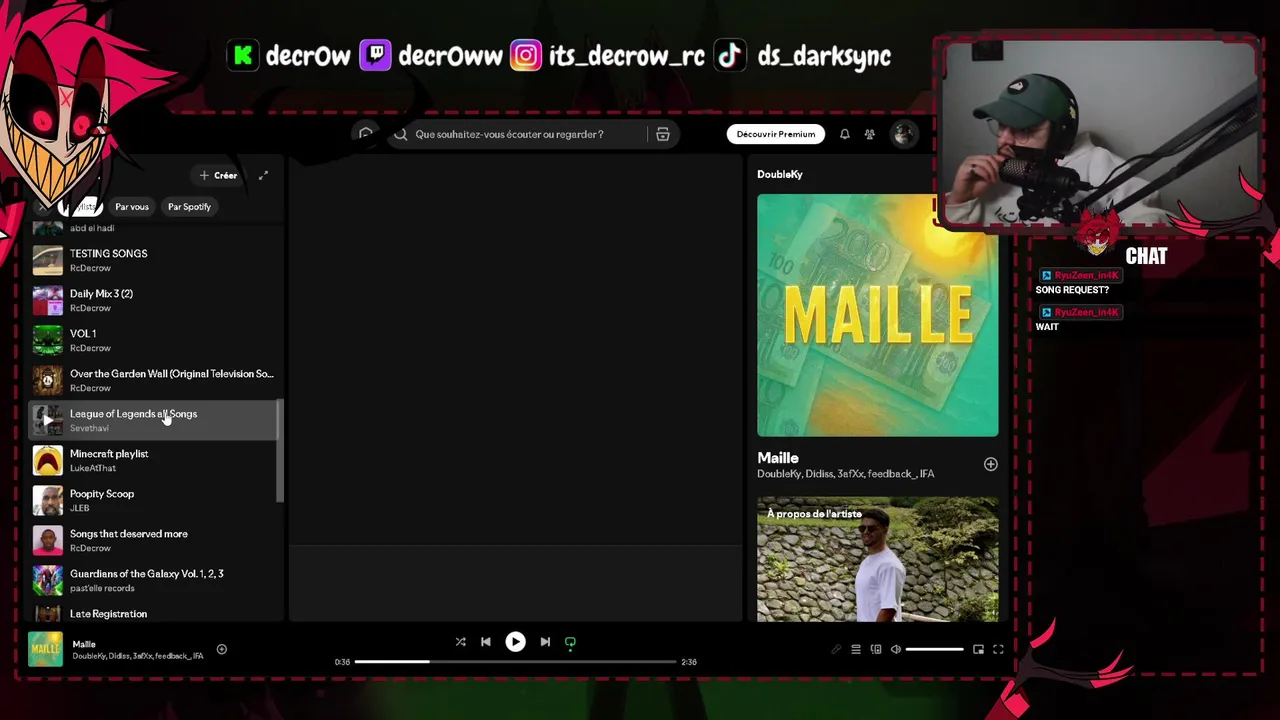Click artist names under Maille in right panel

(x=846, y=474)
